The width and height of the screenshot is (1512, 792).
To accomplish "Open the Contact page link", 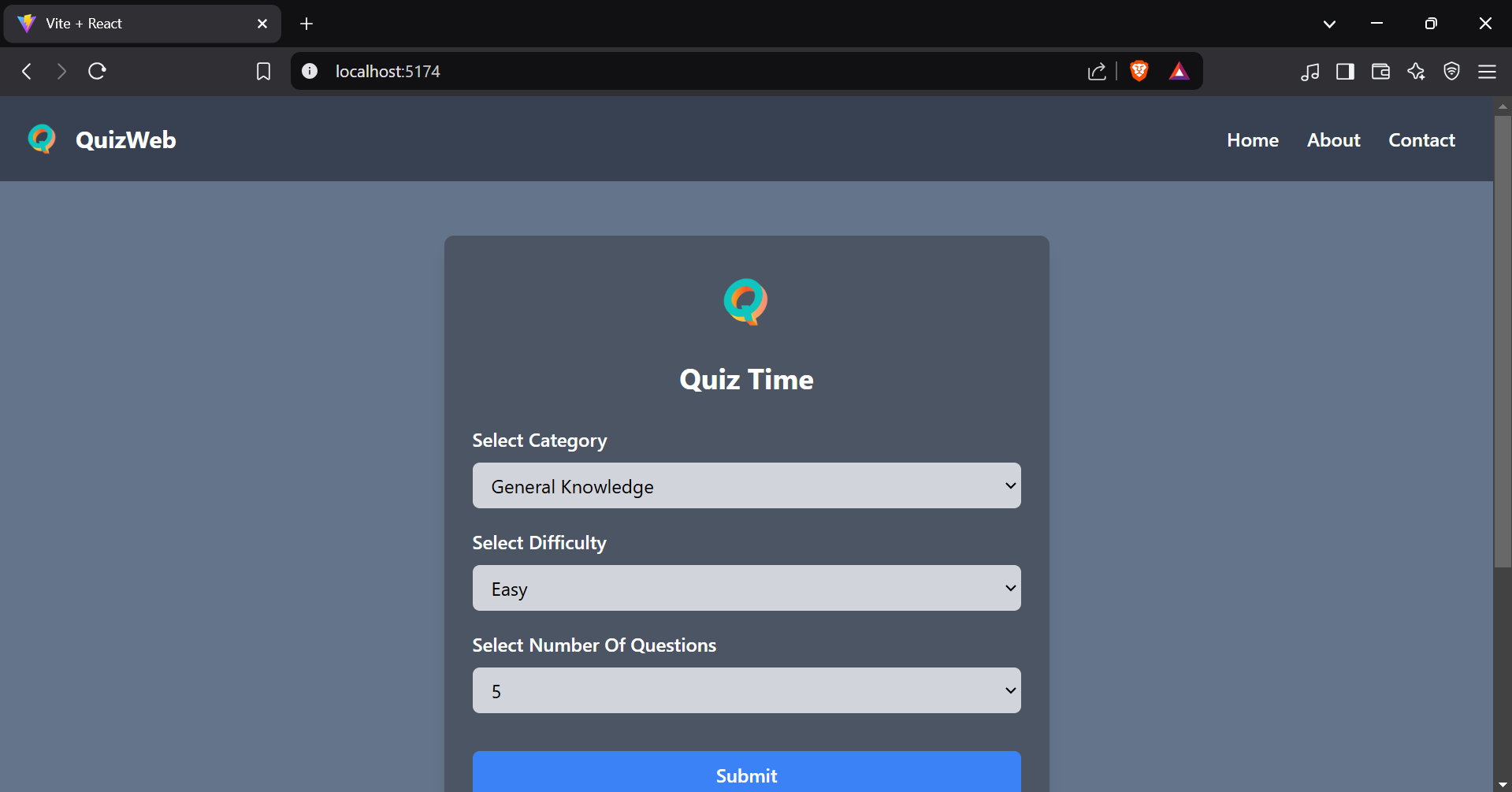I will click(1421, 140).
